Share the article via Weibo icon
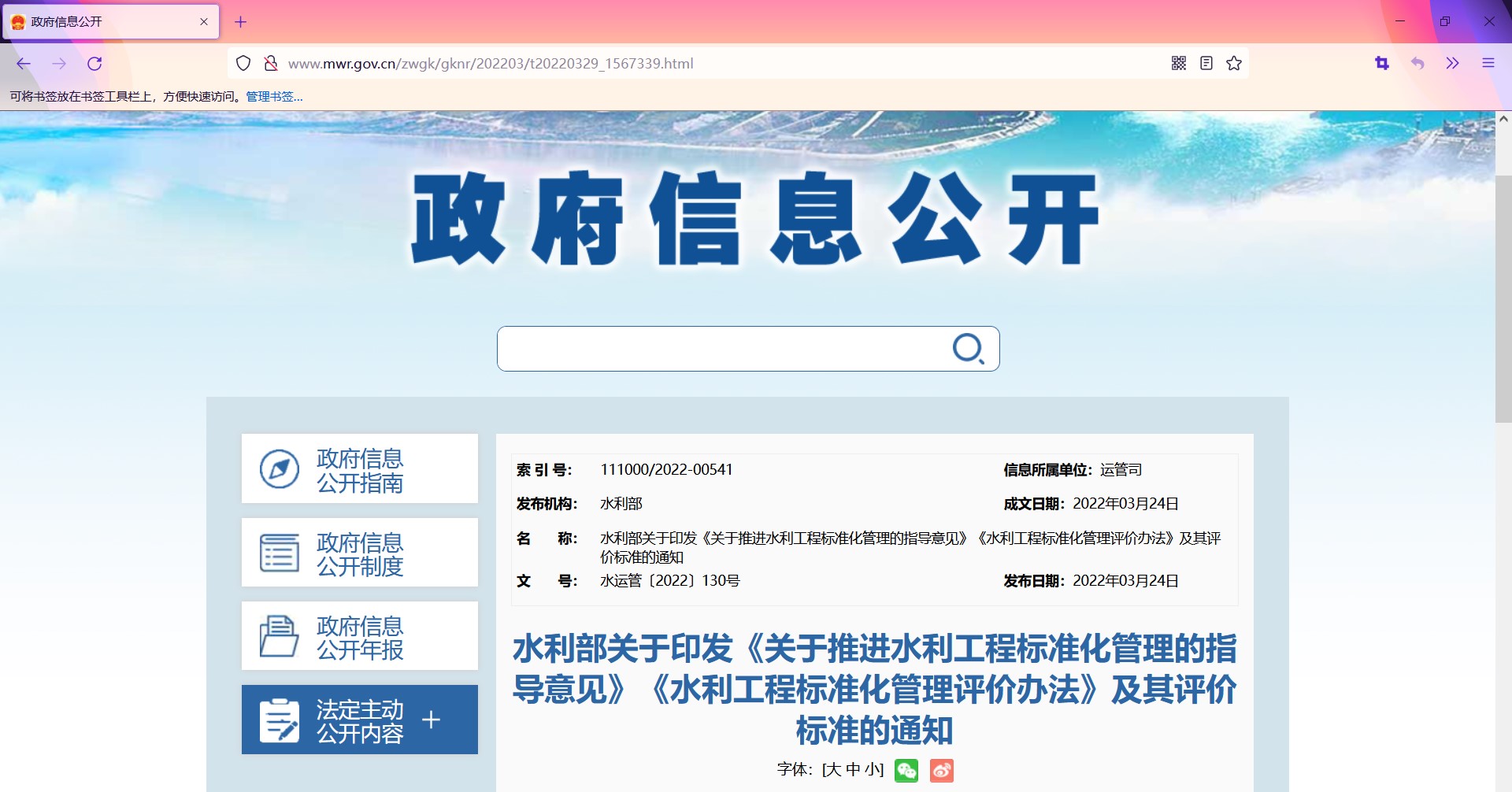The width and height of the screenshot is (1512, 792). coord(942,770)
